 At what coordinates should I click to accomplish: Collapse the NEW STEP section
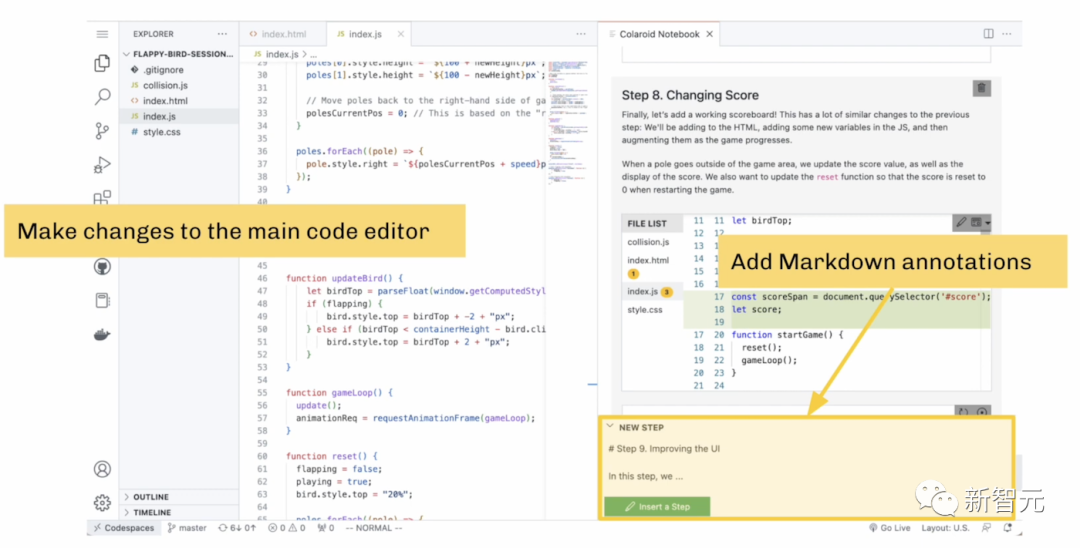click(x=610, y=427)
